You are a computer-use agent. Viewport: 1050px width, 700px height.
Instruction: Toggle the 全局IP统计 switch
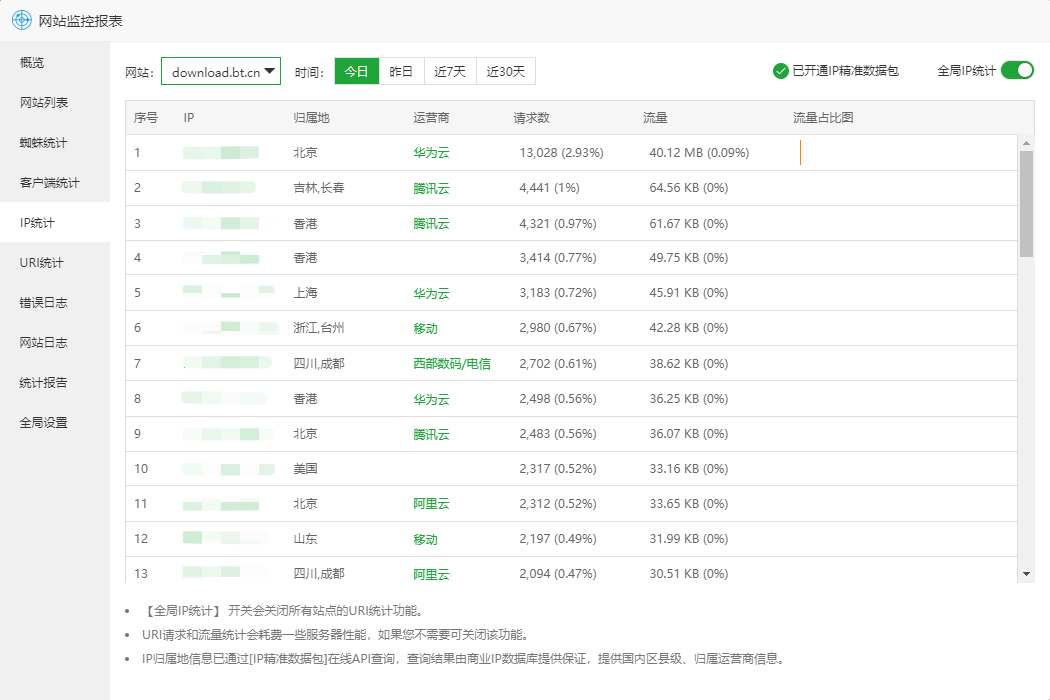coord(1017,70)
